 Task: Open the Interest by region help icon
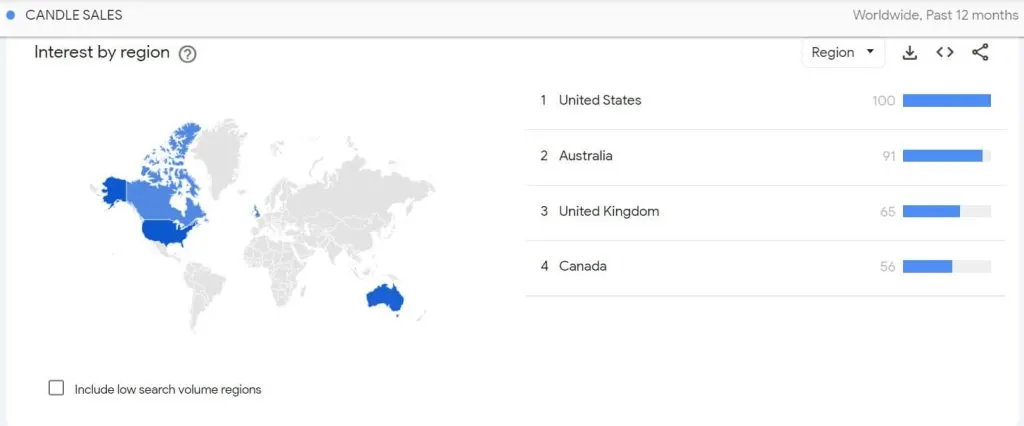coord(187,54)
